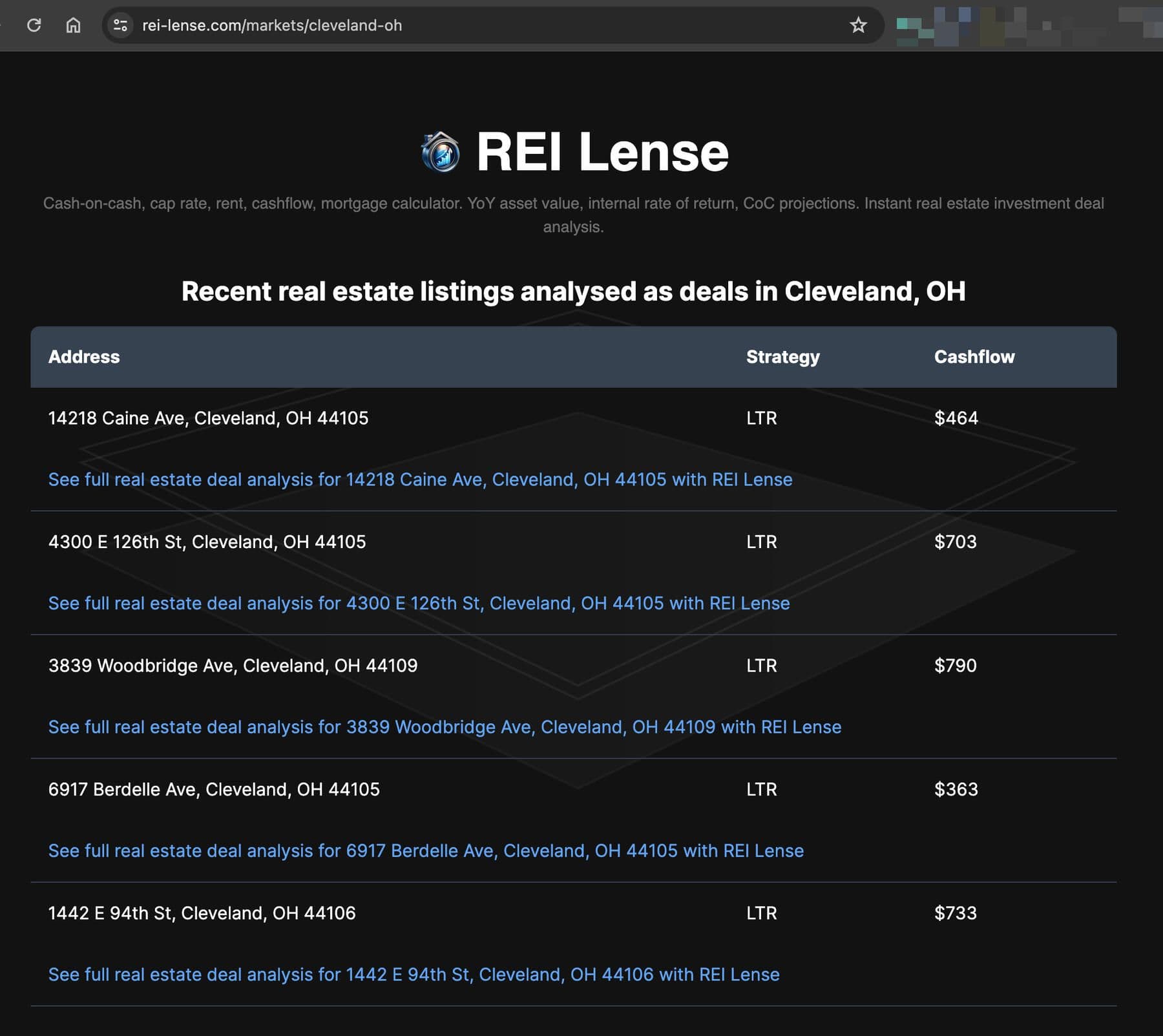Open full deal analysis for 14218 Caine Ave
1163x1036 pixels.
420,480
